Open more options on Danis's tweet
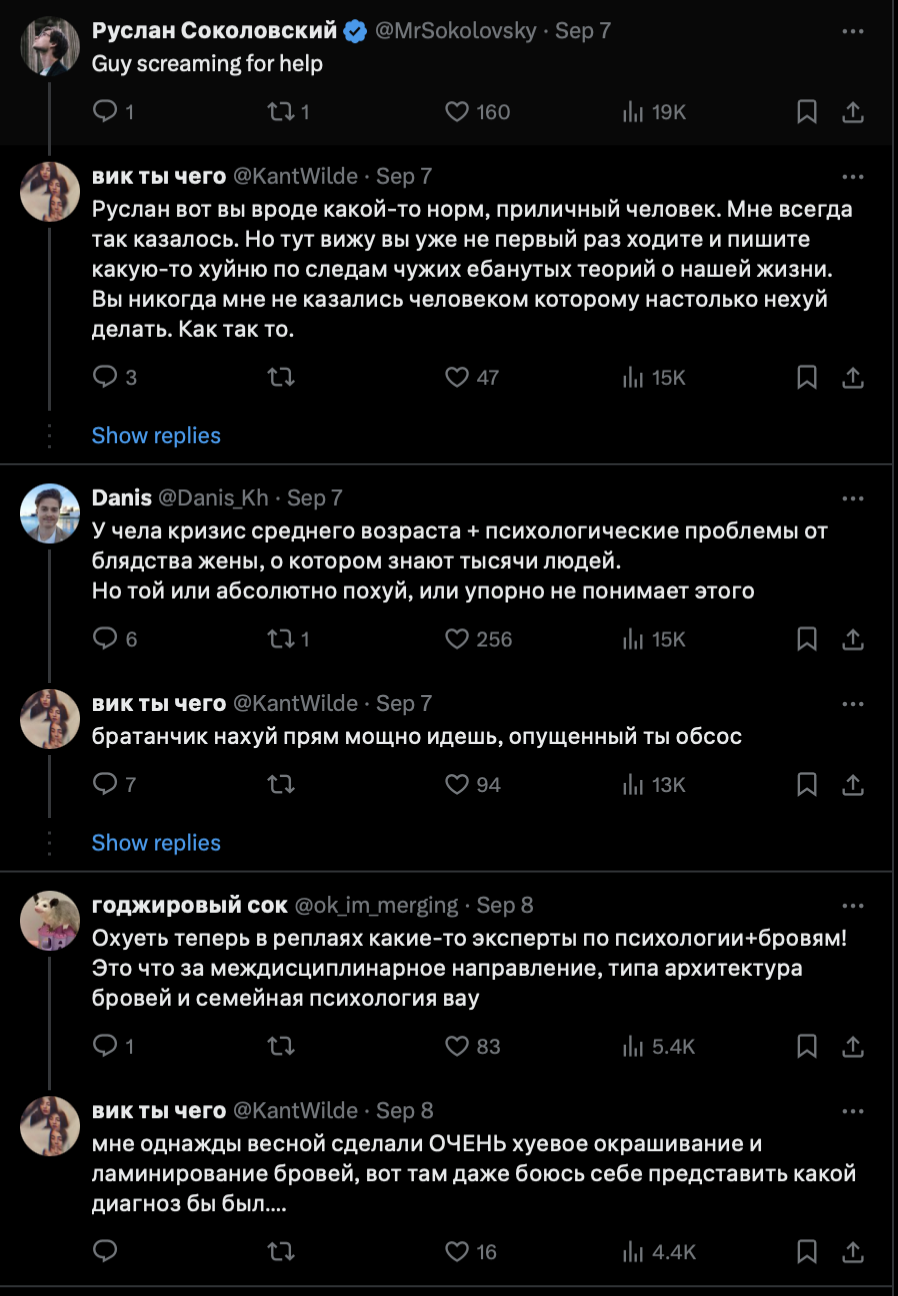The width and height of the screenshot is (898, 1296). (852, 498)
